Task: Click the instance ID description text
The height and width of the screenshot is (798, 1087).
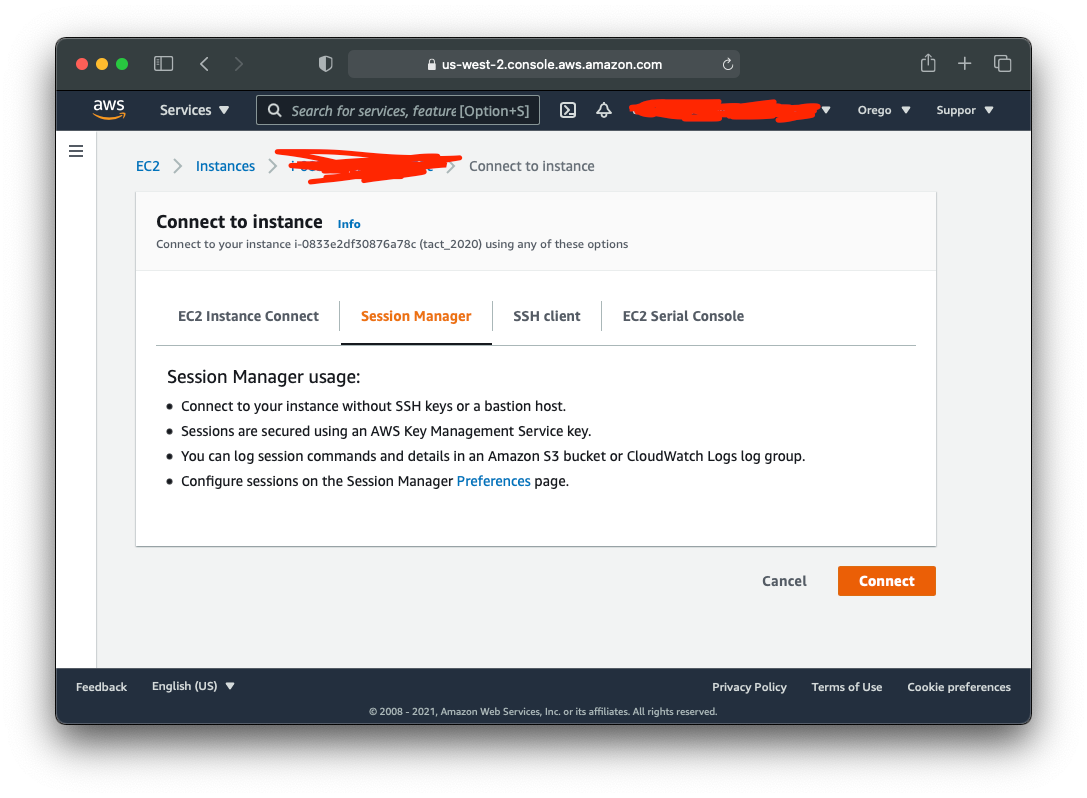Action: point(392,244)
